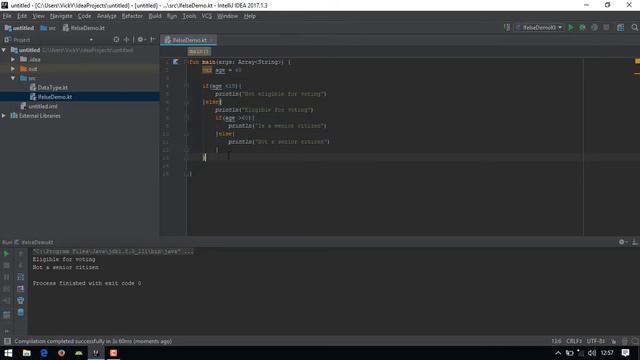Open the Analyze menu
The image size is (640, 360).
click(107, 16)
